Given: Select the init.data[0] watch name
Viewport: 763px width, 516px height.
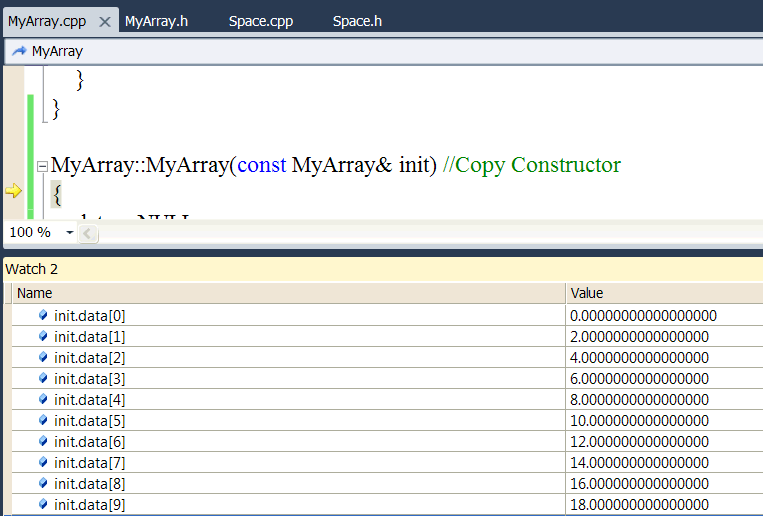Looking at the screenshot, I should 90,316.
